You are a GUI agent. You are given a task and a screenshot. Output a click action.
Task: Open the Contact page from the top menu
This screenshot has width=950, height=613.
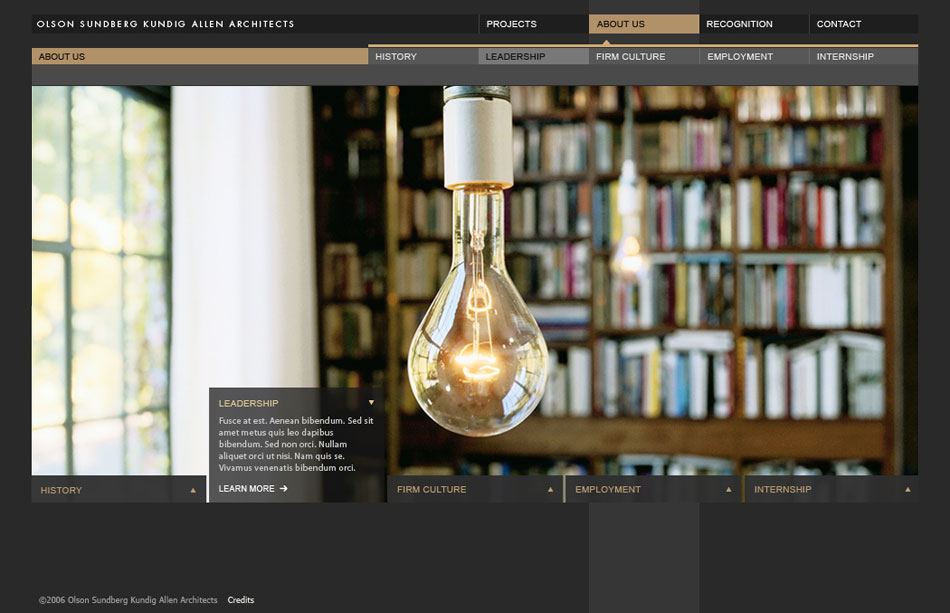click(x=838, y=24)
